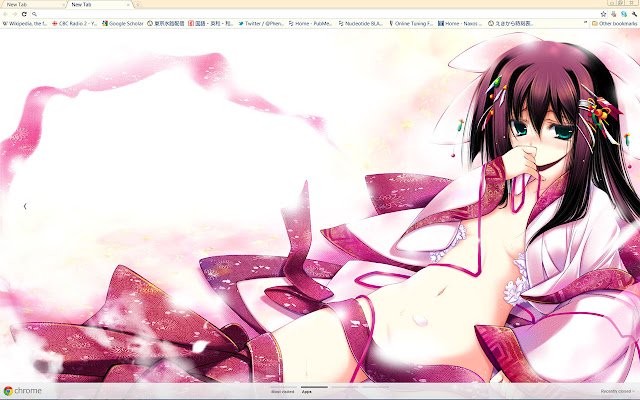
Task: Select the second New Tab tab
Action: (x=98, y=4)
